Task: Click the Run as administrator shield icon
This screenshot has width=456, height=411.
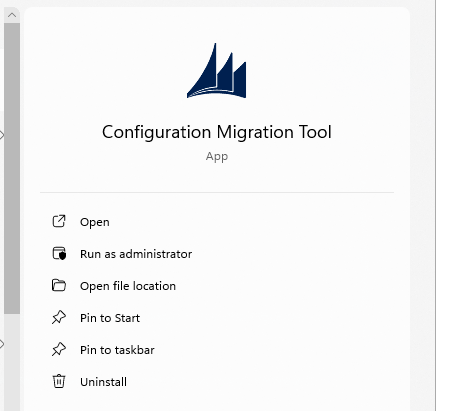Action: 59,253
